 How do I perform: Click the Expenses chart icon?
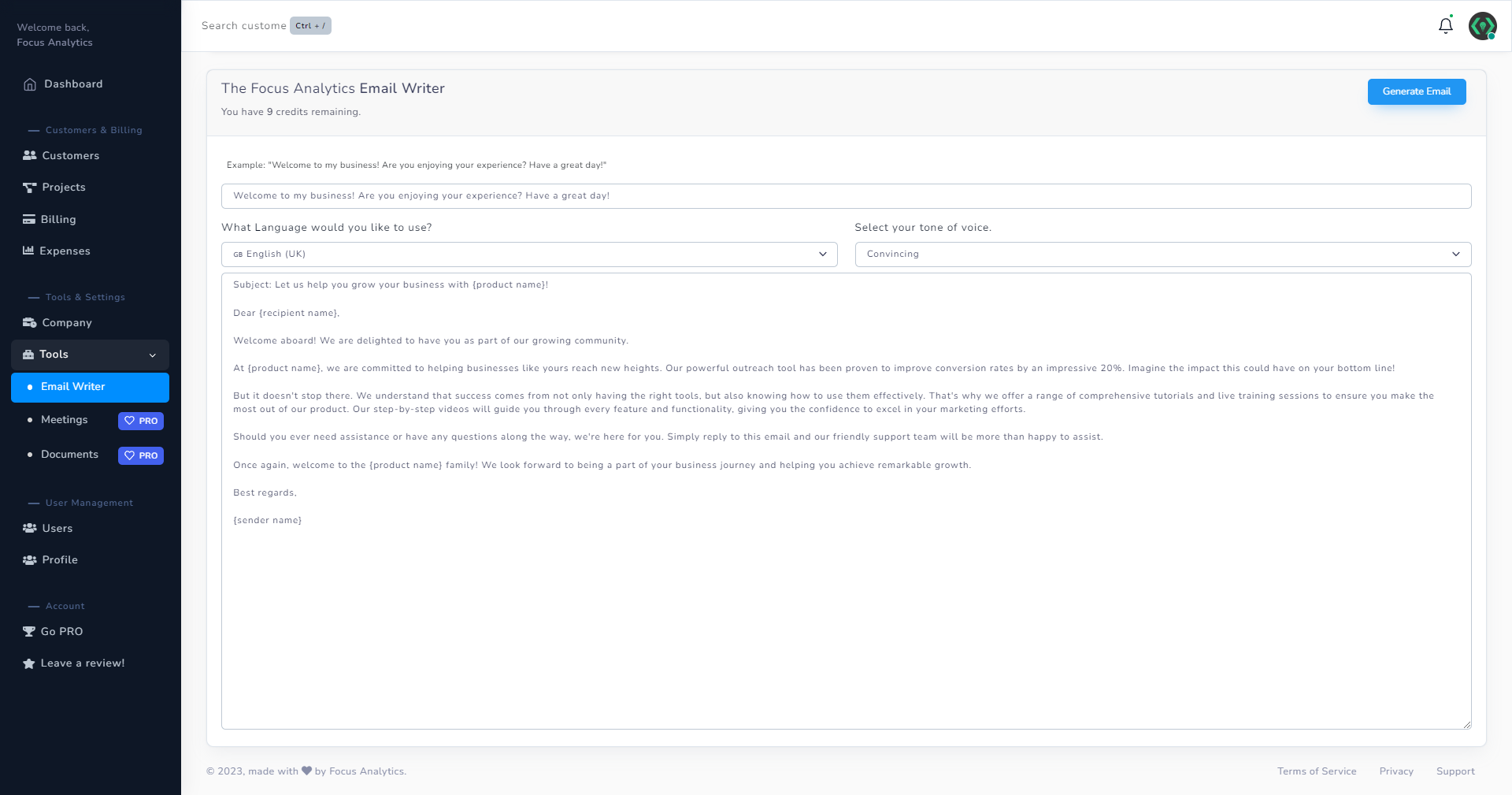(x=28, y=251)
